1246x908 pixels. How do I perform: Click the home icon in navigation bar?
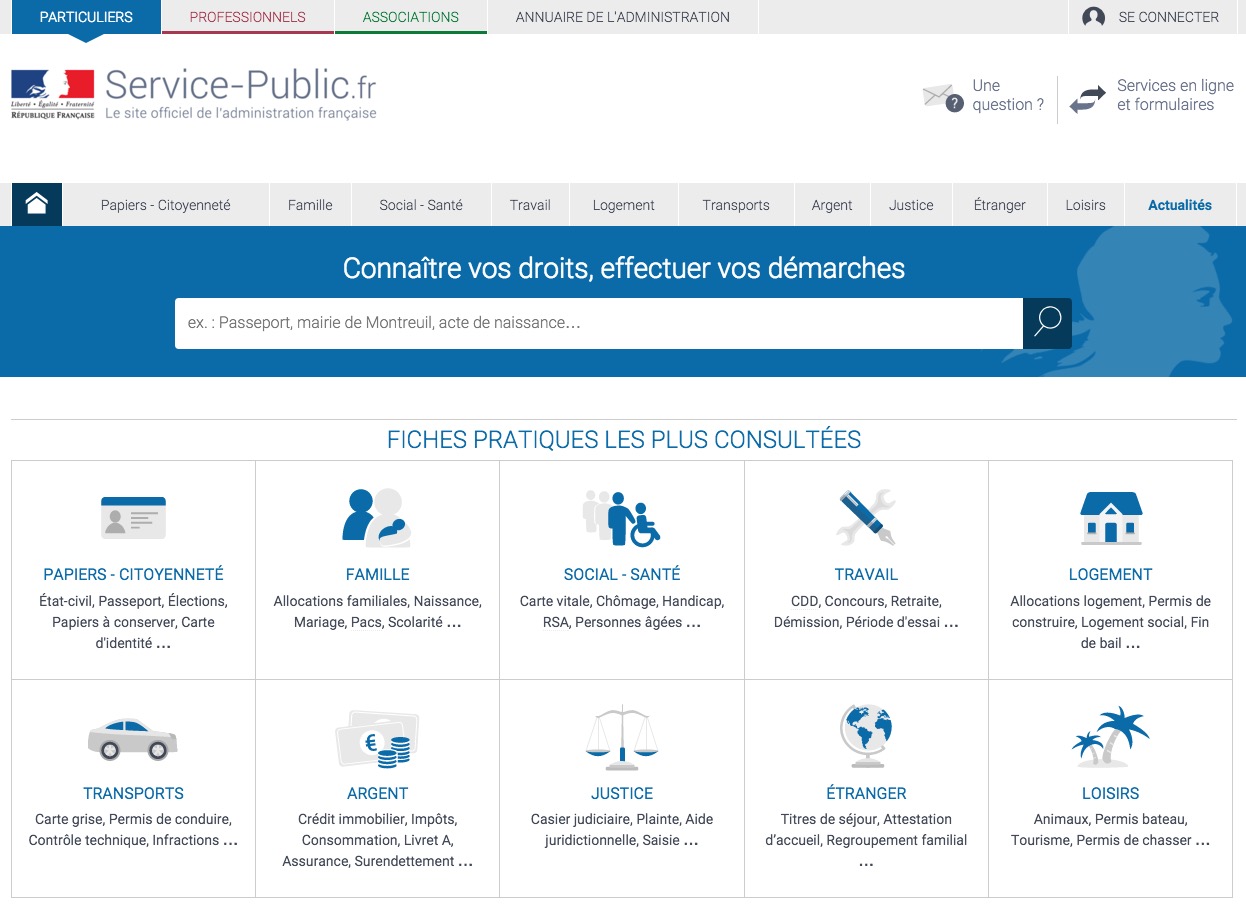pyautogui.click(x=37, y=204)
